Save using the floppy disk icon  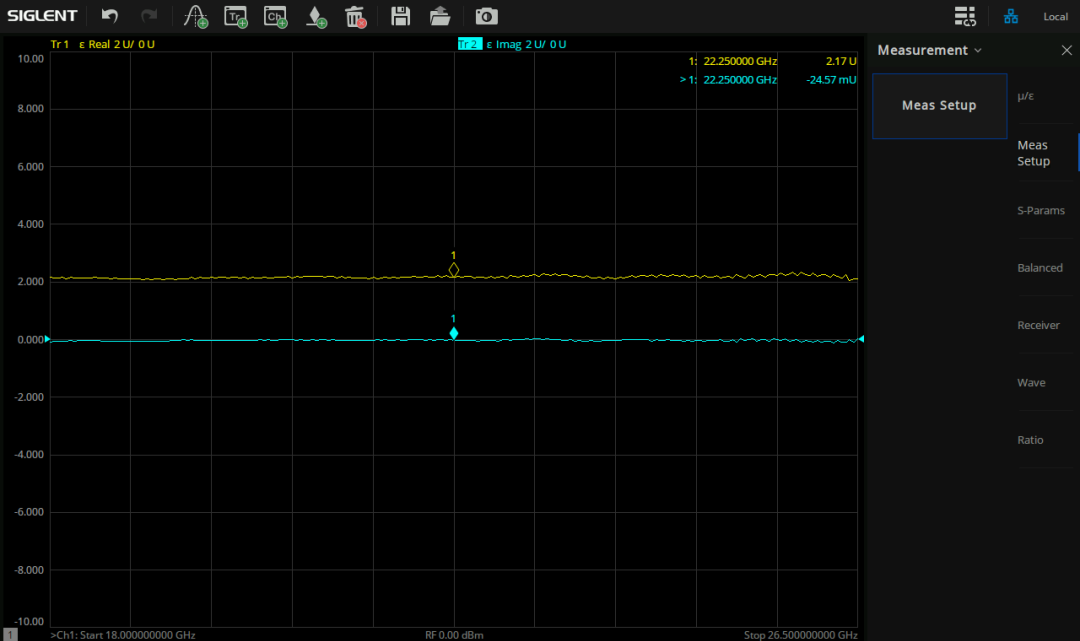click(x=400, y=16)
